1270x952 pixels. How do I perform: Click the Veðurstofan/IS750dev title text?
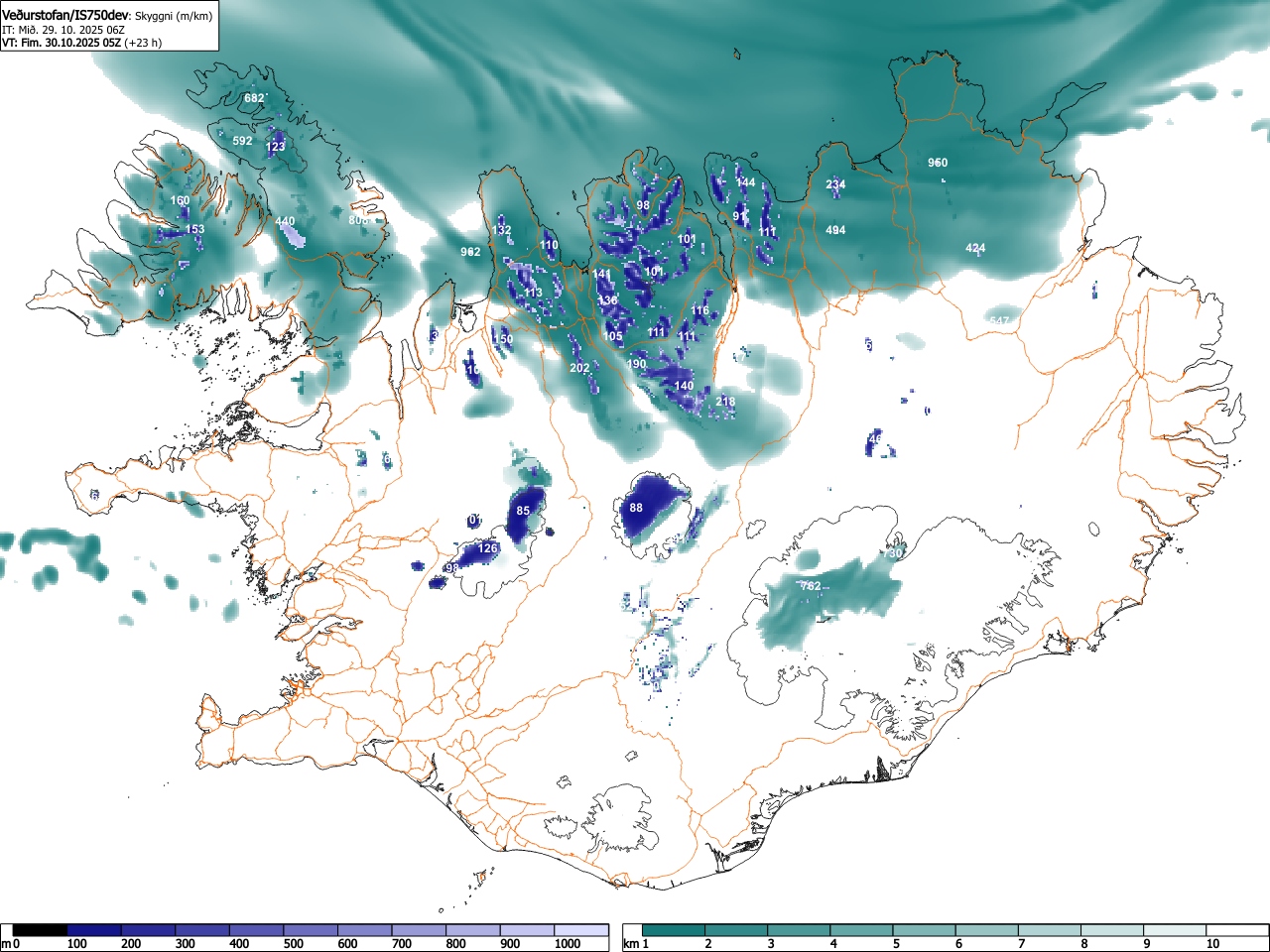pyautogui.click(x=64, y=15)
